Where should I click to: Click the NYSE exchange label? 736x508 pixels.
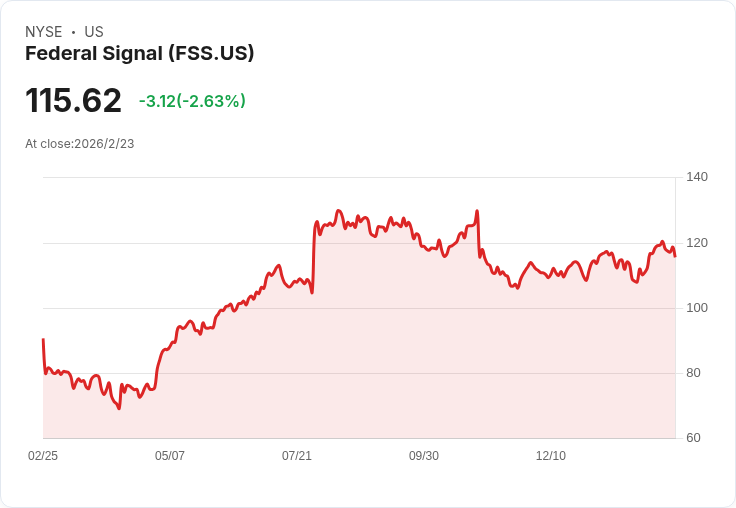[43, 32]
